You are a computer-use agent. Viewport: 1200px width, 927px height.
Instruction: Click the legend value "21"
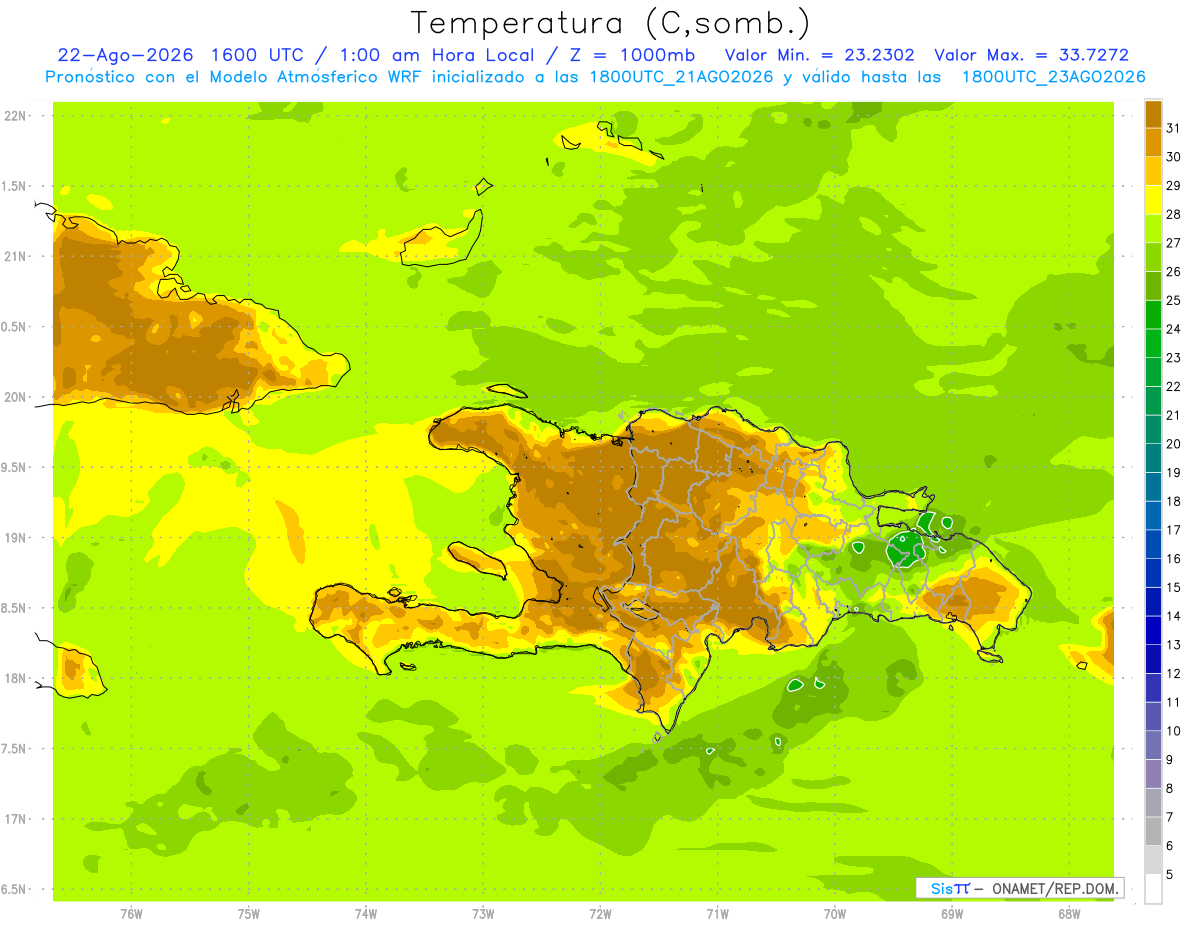1174,416
